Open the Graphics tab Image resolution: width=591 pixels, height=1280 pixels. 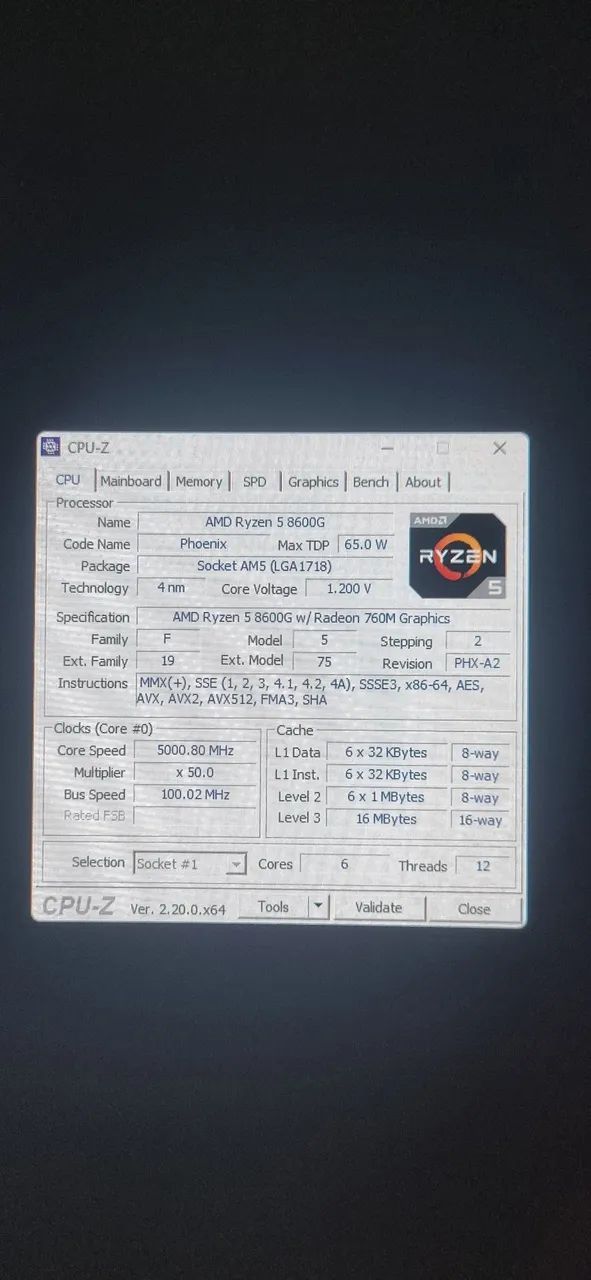[x=313, y=482]
